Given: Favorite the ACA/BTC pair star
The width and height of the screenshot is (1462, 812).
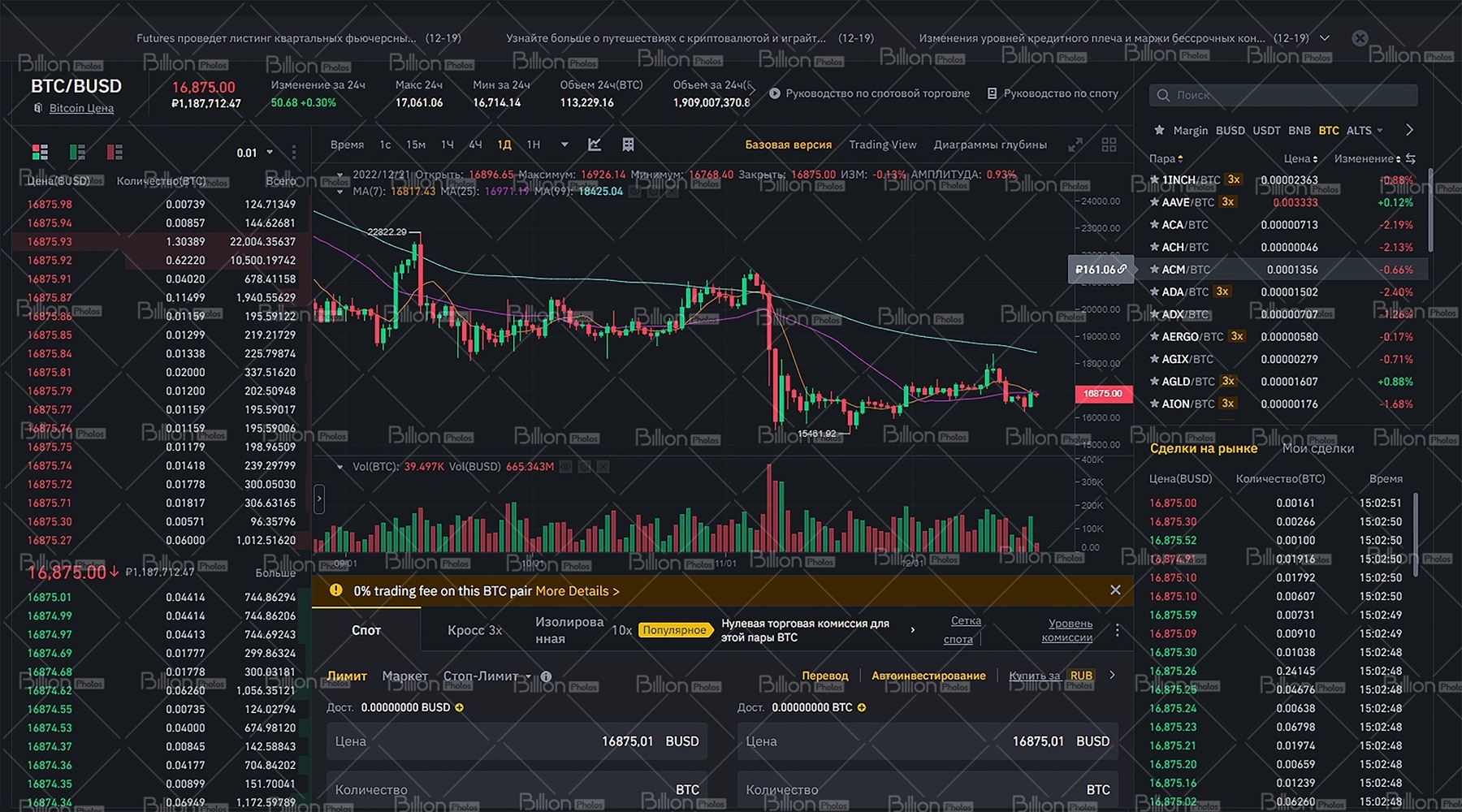Looking at the screenshot, I should coord(1154,224).
